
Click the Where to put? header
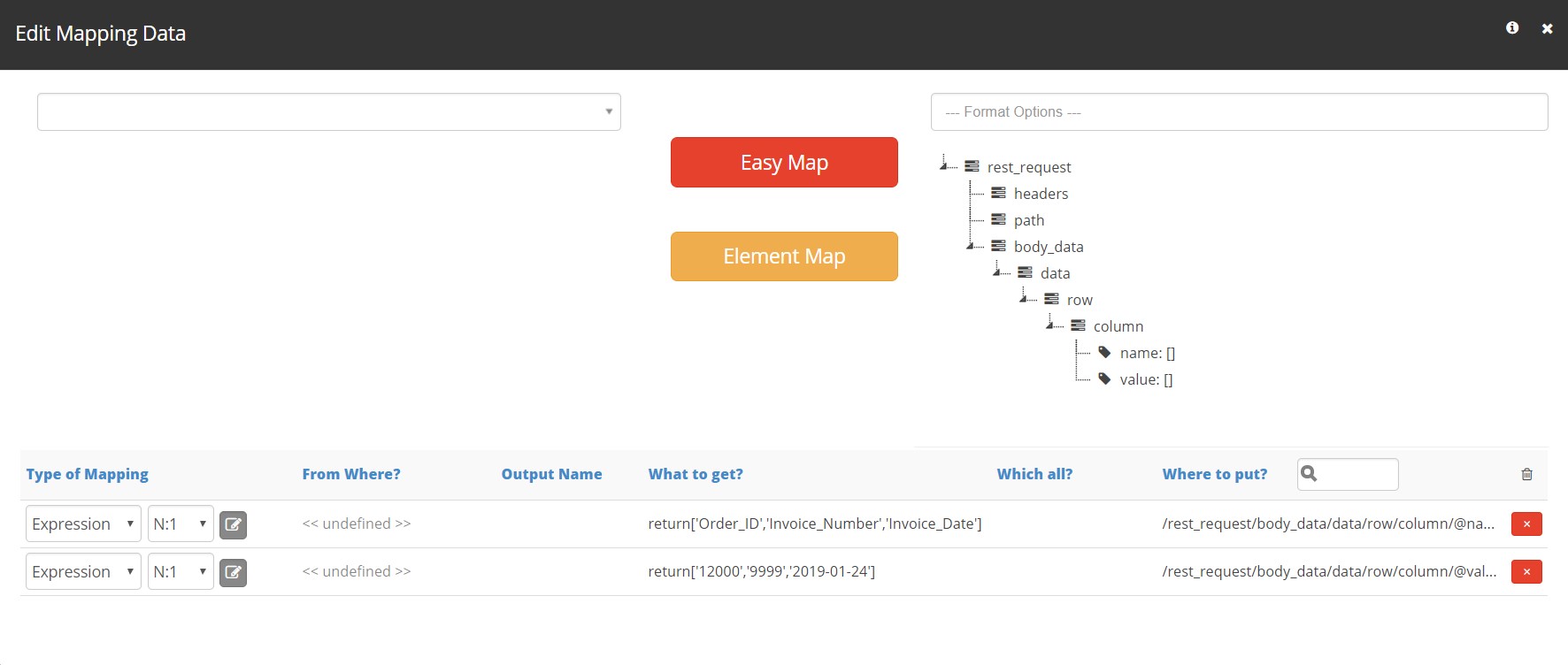pyautogui.click(x=1215, y=474)
